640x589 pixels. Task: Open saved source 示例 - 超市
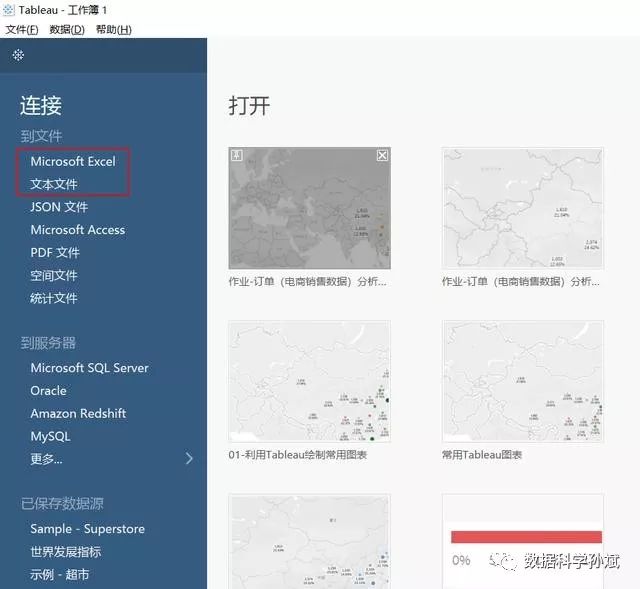[60, 575]
